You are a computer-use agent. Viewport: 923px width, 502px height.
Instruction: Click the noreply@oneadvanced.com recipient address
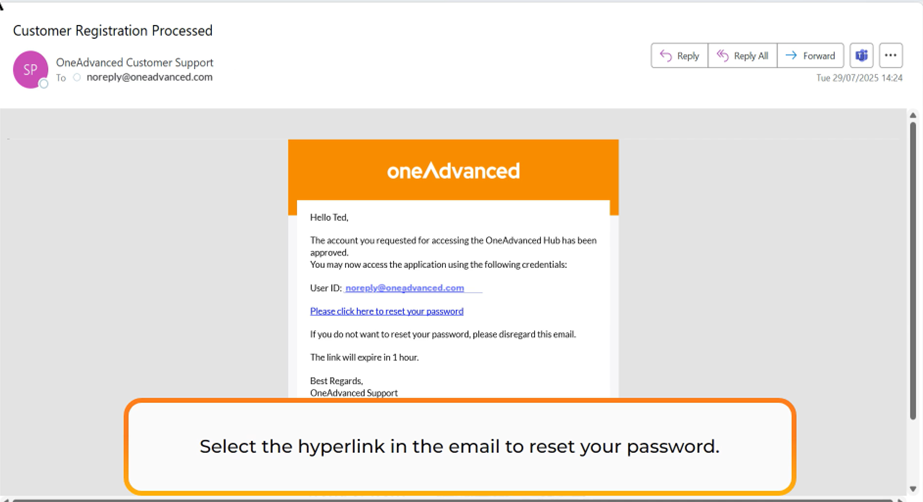(149, 77)
